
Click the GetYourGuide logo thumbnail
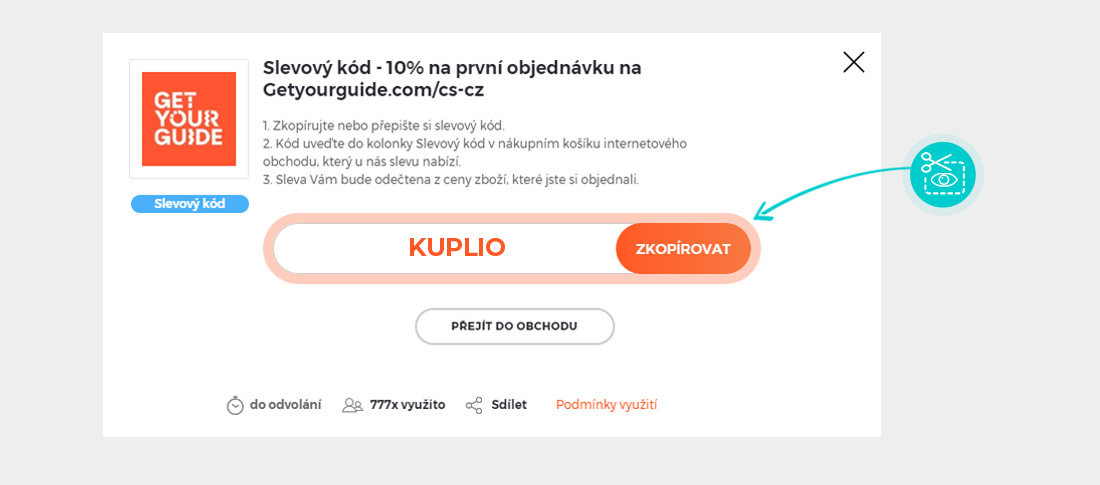click(189, 119)
